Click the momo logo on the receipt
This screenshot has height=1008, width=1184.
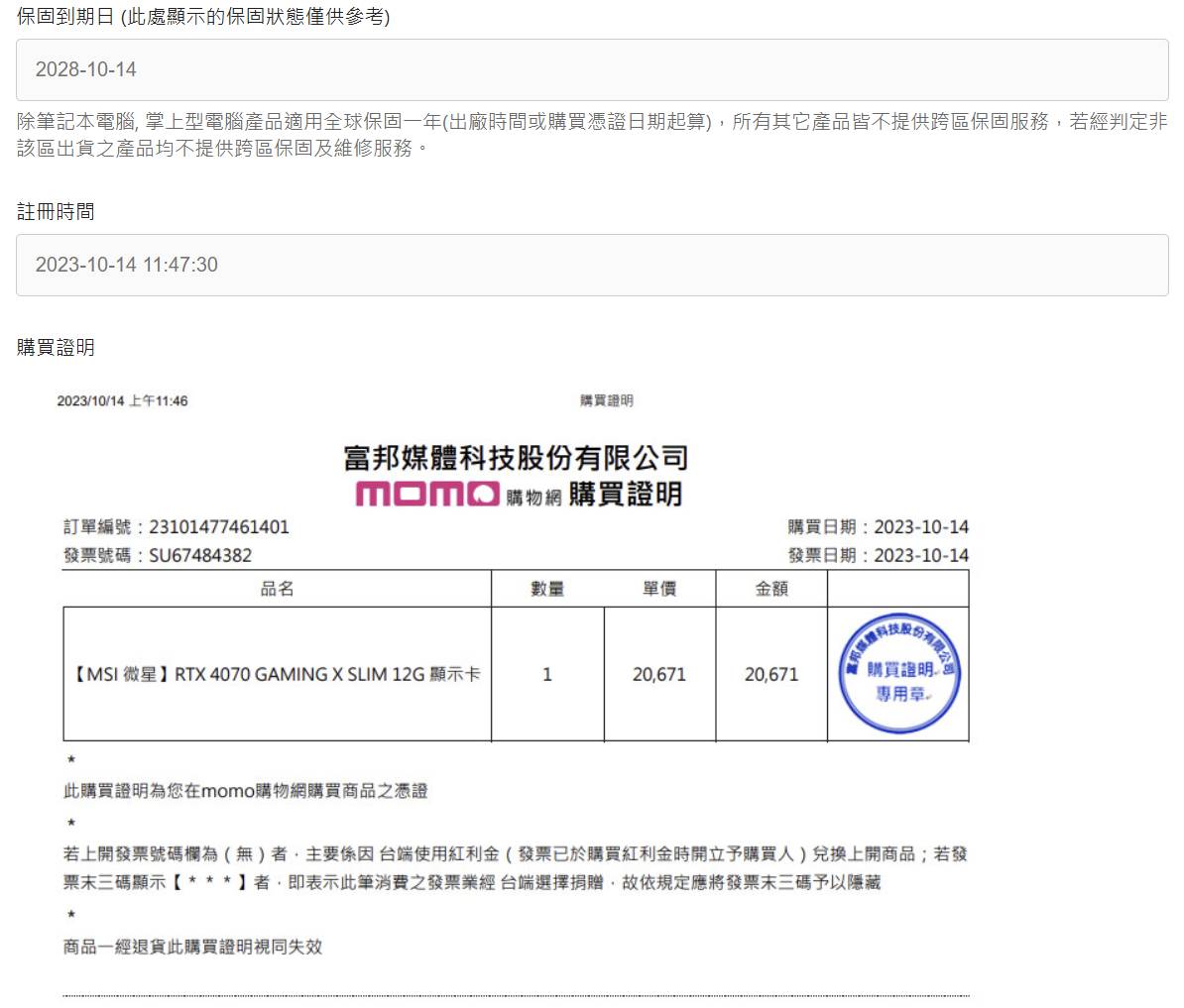[x=427, y=495]
